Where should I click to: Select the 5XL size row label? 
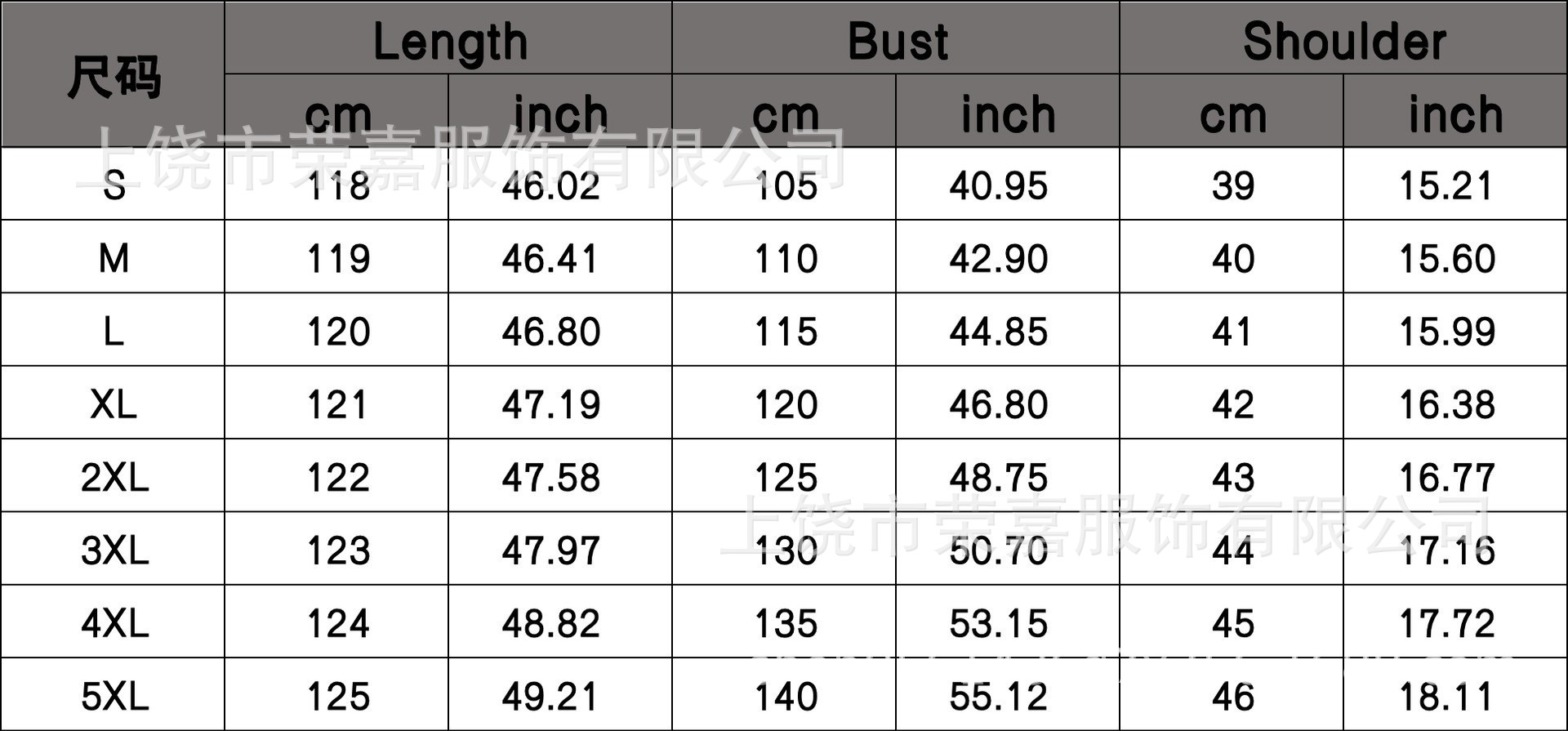114,697
